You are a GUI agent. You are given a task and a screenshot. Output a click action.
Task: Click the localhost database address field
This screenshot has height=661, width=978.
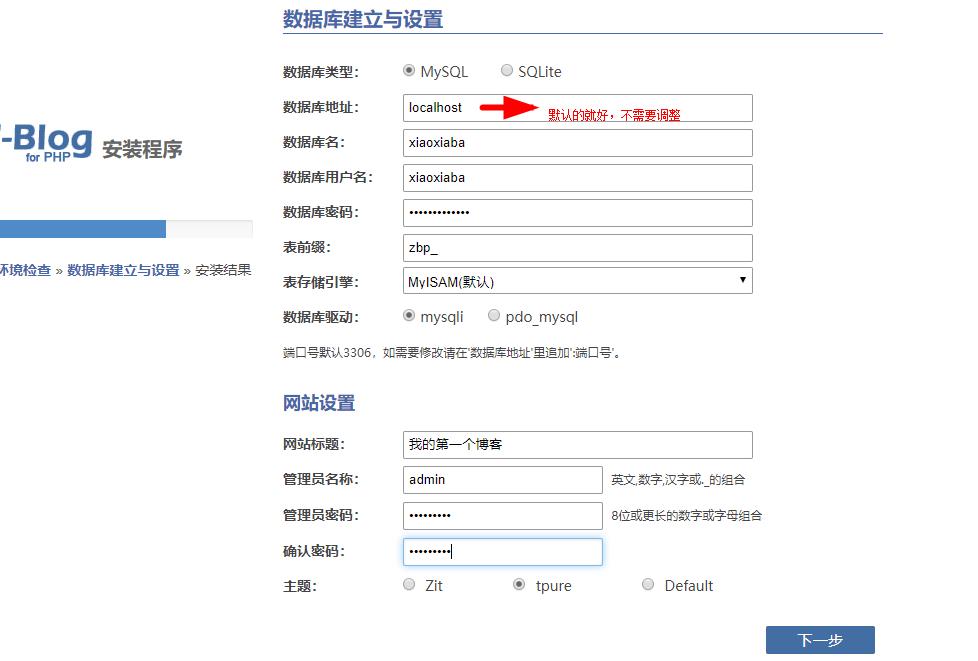(x=500, y=107)
